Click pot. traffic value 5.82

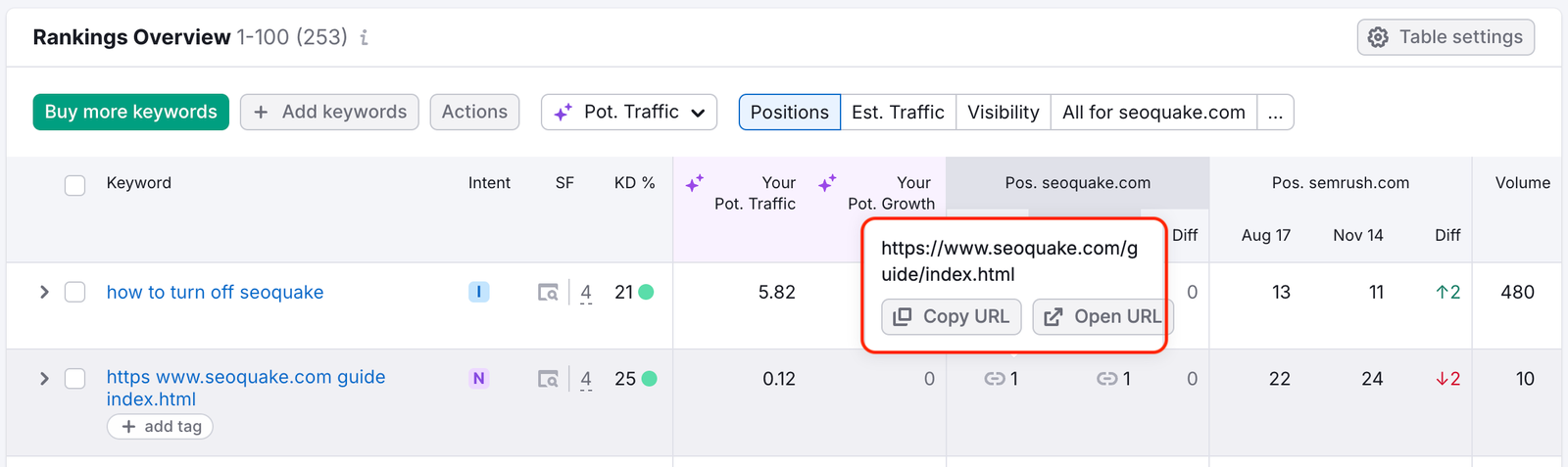click(776, 292)
